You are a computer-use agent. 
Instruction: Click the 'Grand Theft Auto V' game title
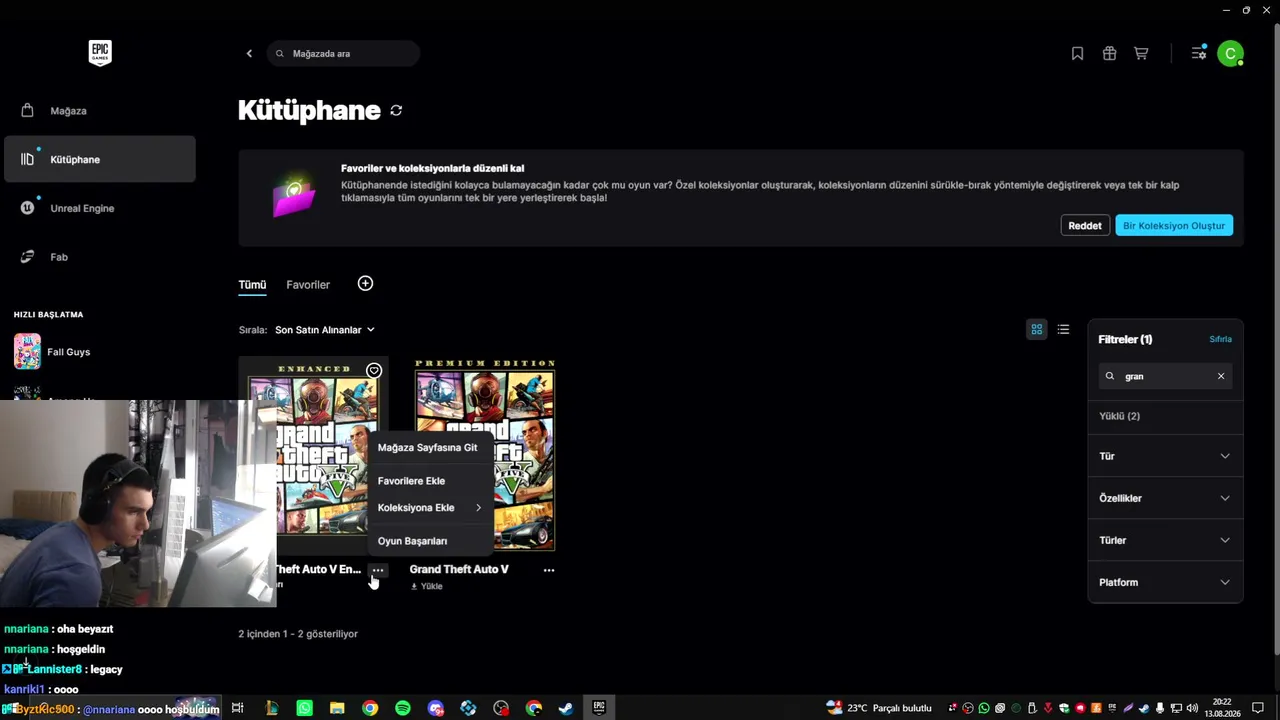pyautogui.click(x=459, y=570)
